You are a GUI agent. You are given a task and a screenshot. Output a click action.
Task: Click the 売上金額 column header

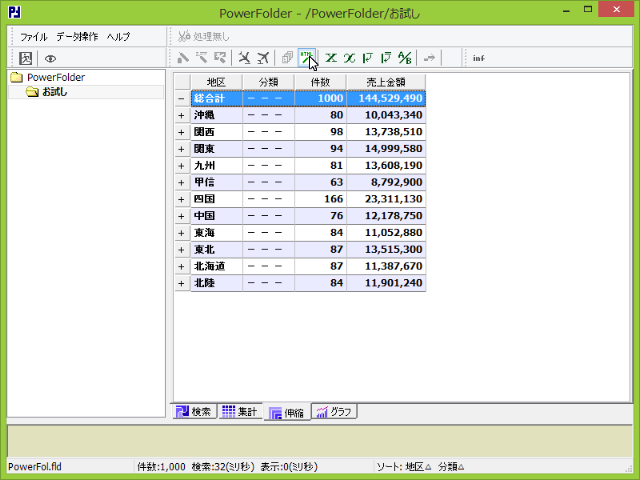pos(386,82)
